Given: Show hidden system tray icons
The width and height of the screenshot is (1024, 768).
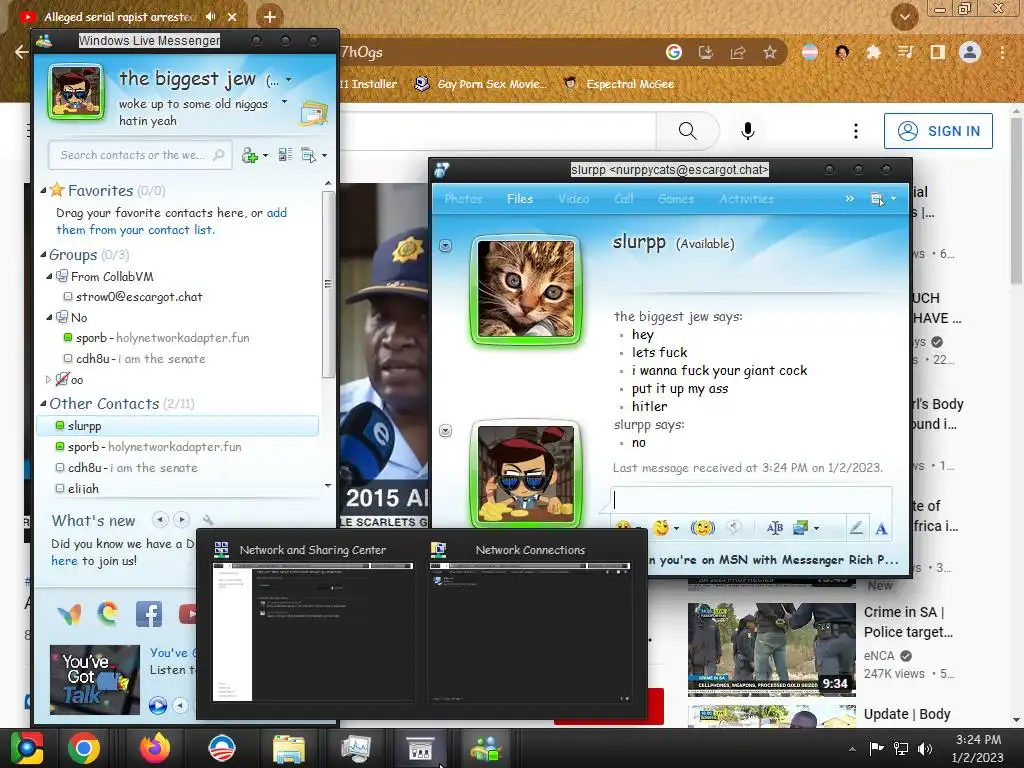Looking at the screenshot, I should (x=852, y=749).
